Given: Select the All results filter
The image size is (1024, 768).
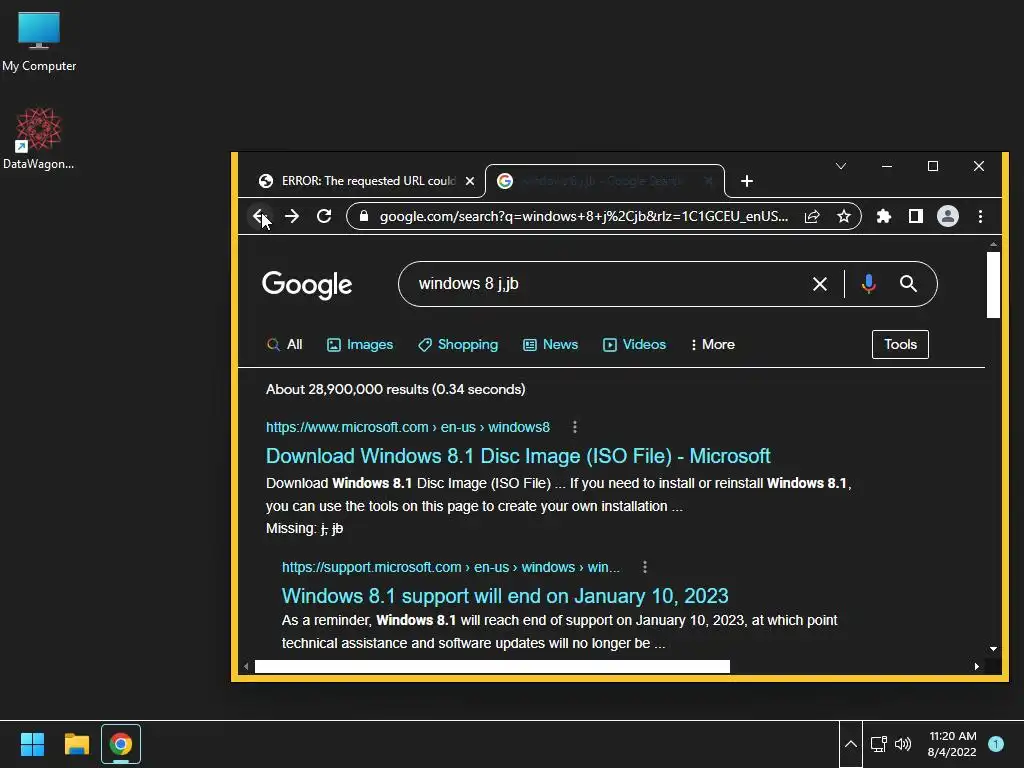Looking at the screenshot, I should click(285, 344).
